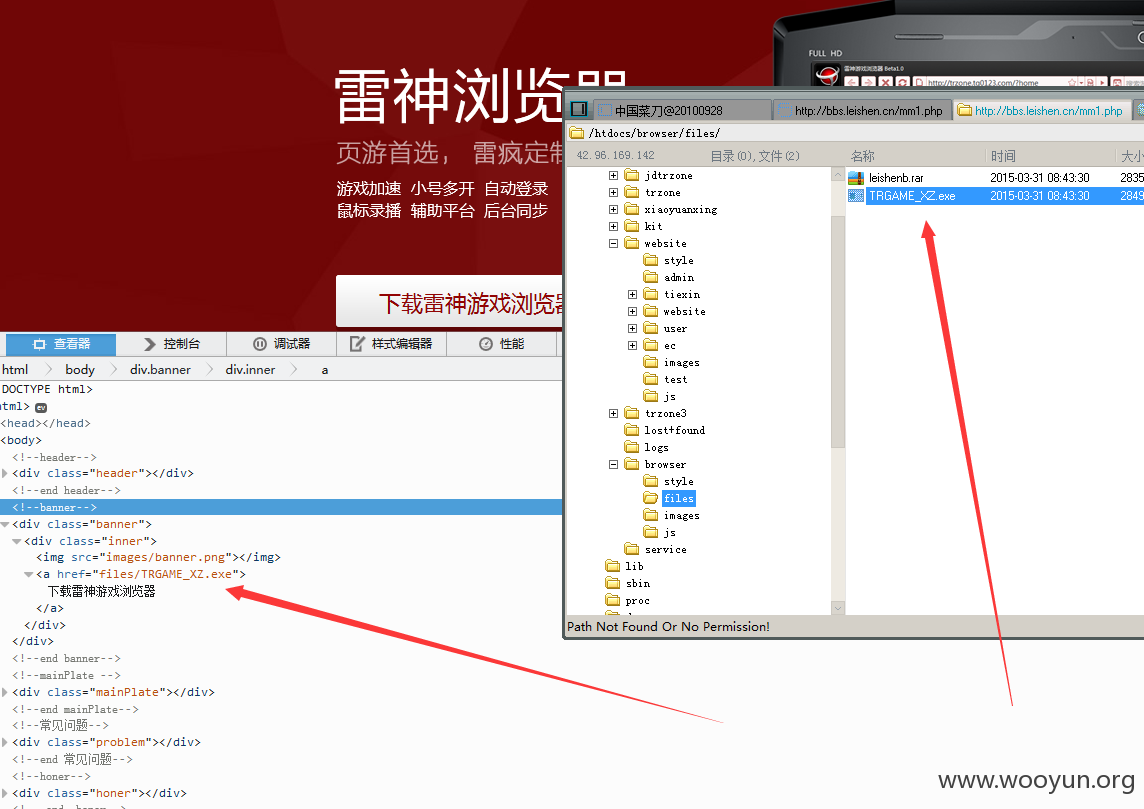Select the <!--mainPlate --> comment line

66,676
